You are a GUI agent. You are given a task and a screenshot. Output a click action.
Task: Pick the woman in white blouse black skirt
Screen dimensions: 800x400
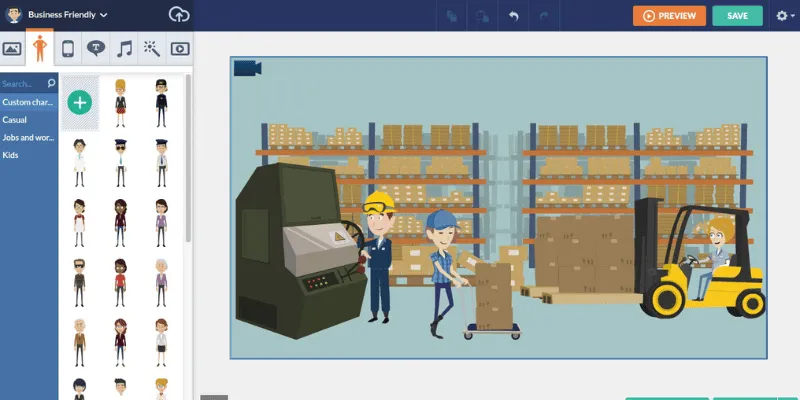tap(161, 342)
